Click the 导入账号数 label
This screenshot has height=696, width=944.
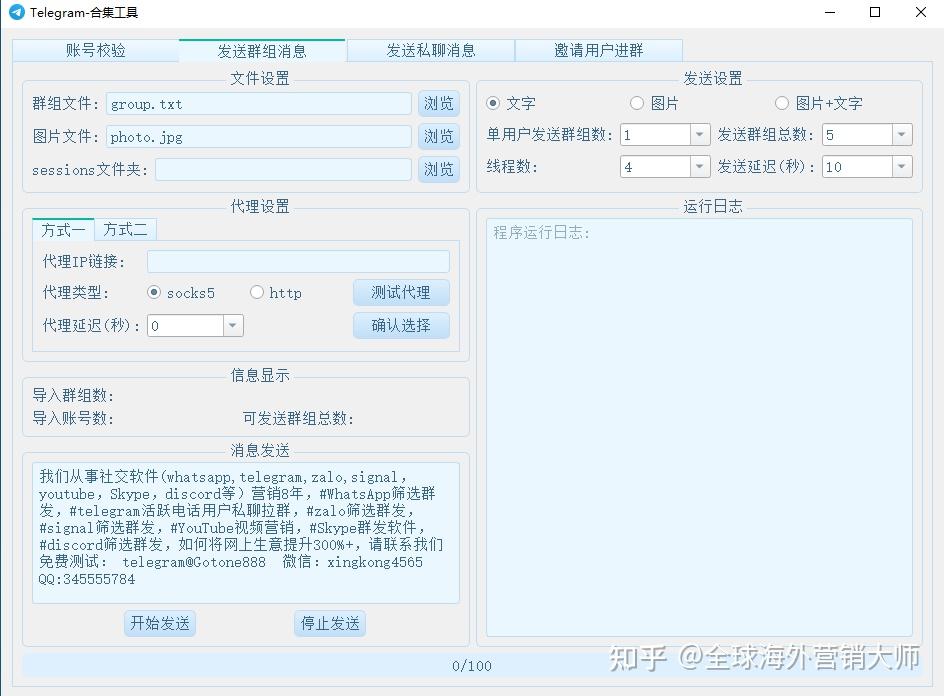(72, 418)
